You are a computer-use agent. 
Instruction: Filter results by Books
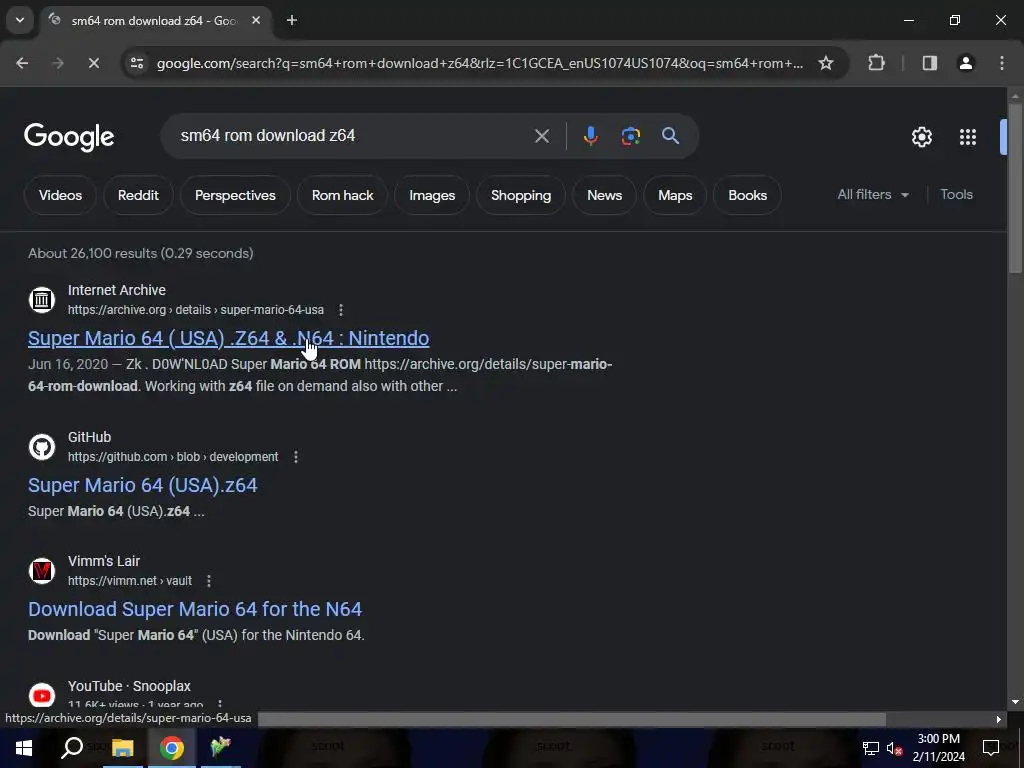747,195
